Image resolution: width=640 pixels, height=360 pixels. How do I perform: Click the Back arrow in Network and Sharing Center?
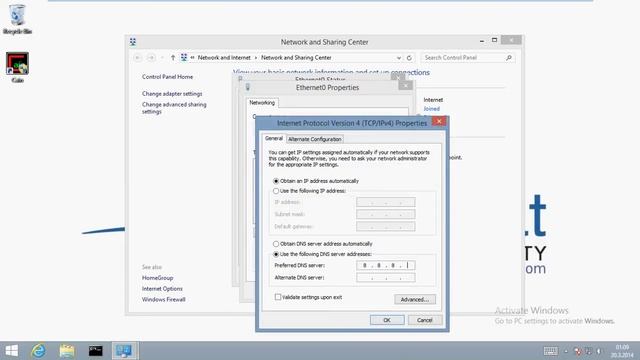[x=138, y=58]
